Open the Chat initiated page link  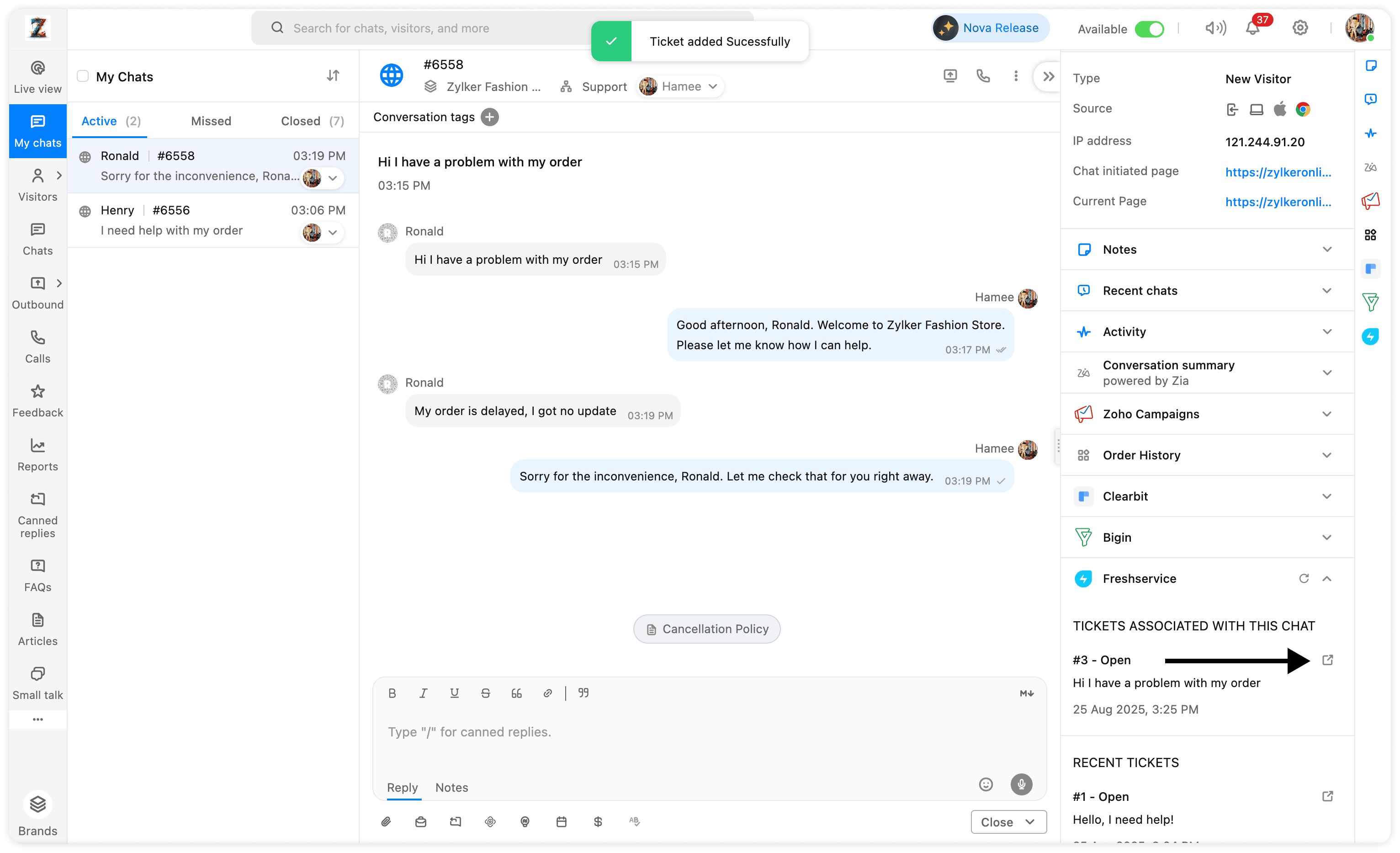coord(1278,172)
